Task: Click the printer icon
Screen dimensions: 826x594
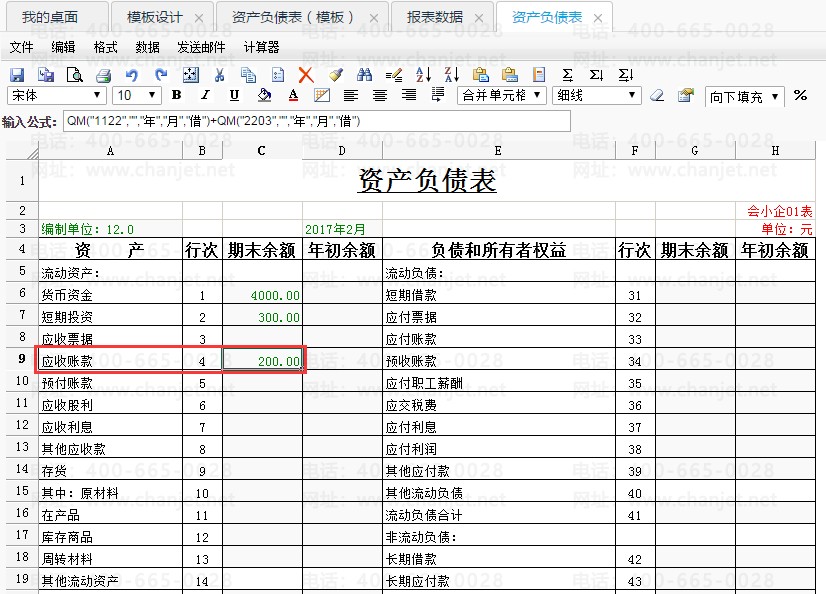Action: click(103, 75)
